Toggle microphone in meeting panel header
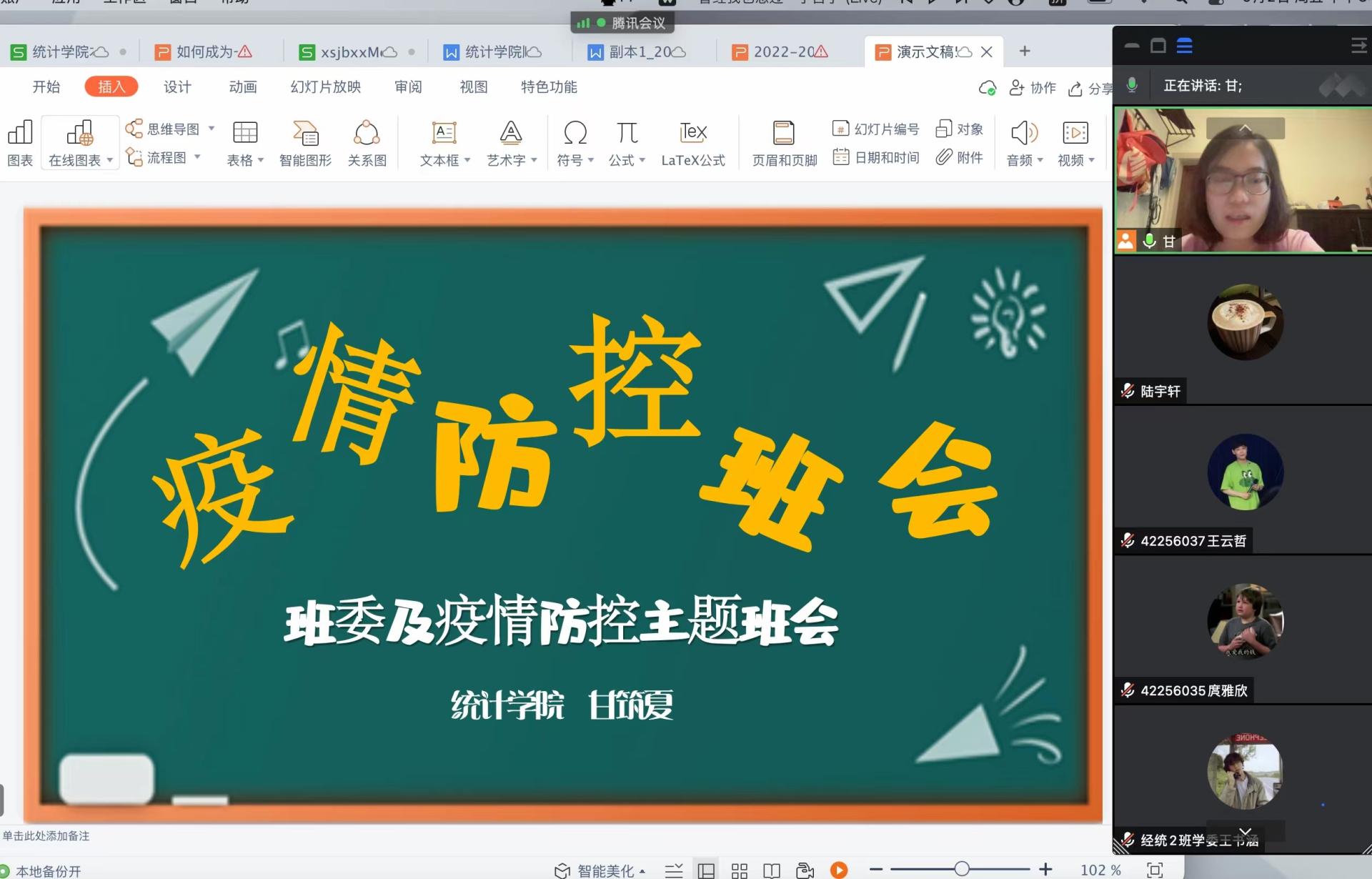The width and height of the screenshot is (1372, 879). point(1132,85)
